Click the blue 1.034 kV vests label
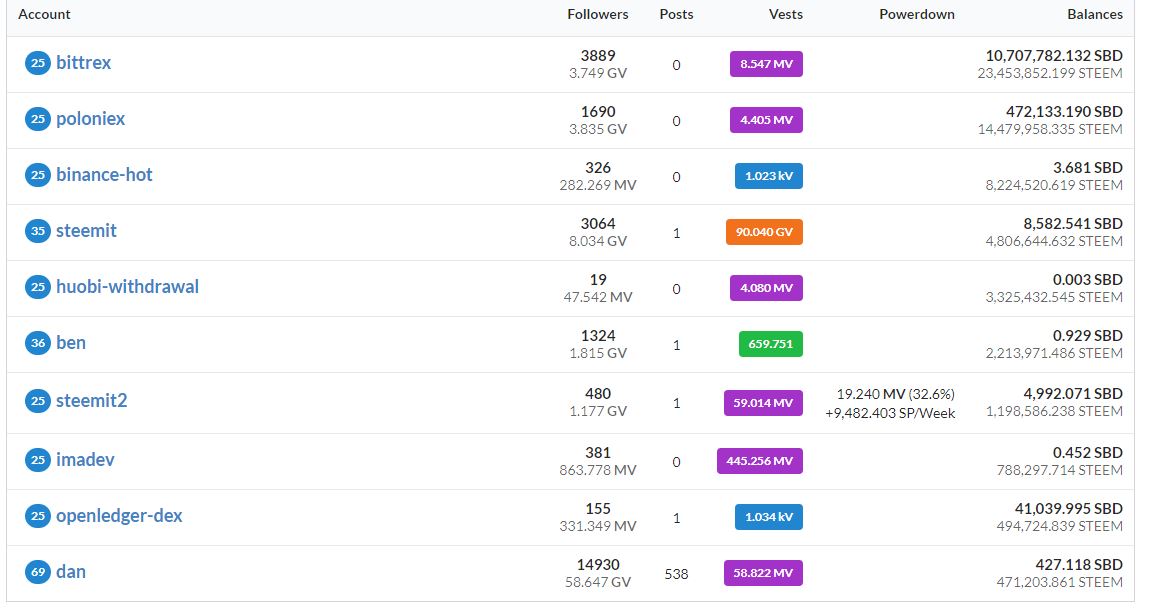The width and height of the screenshot is (1152, 614). pyautogui.click(x=768, y=516)
